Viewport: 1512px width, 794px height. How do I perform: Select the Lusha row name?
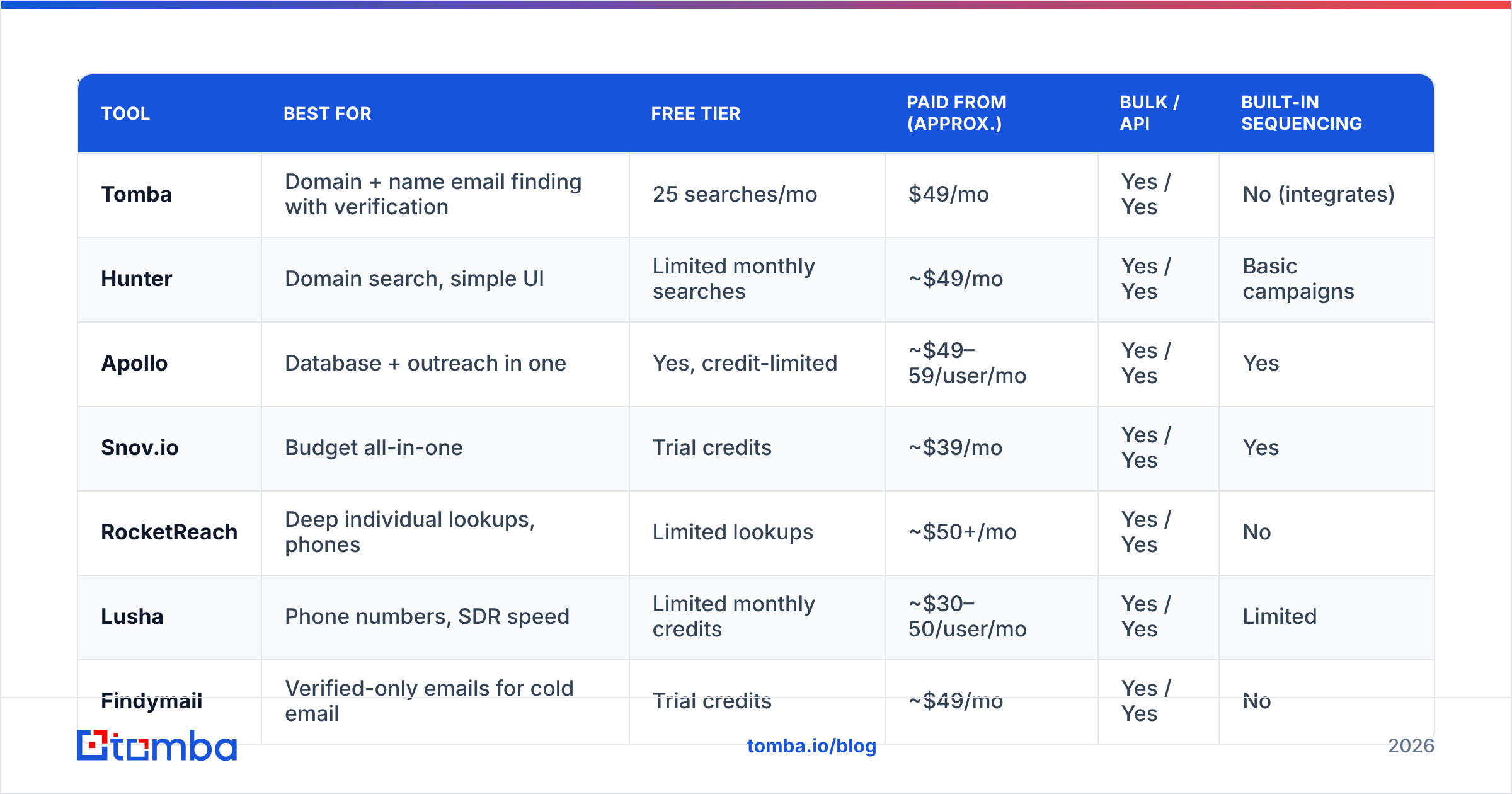[x=132, y=616]
